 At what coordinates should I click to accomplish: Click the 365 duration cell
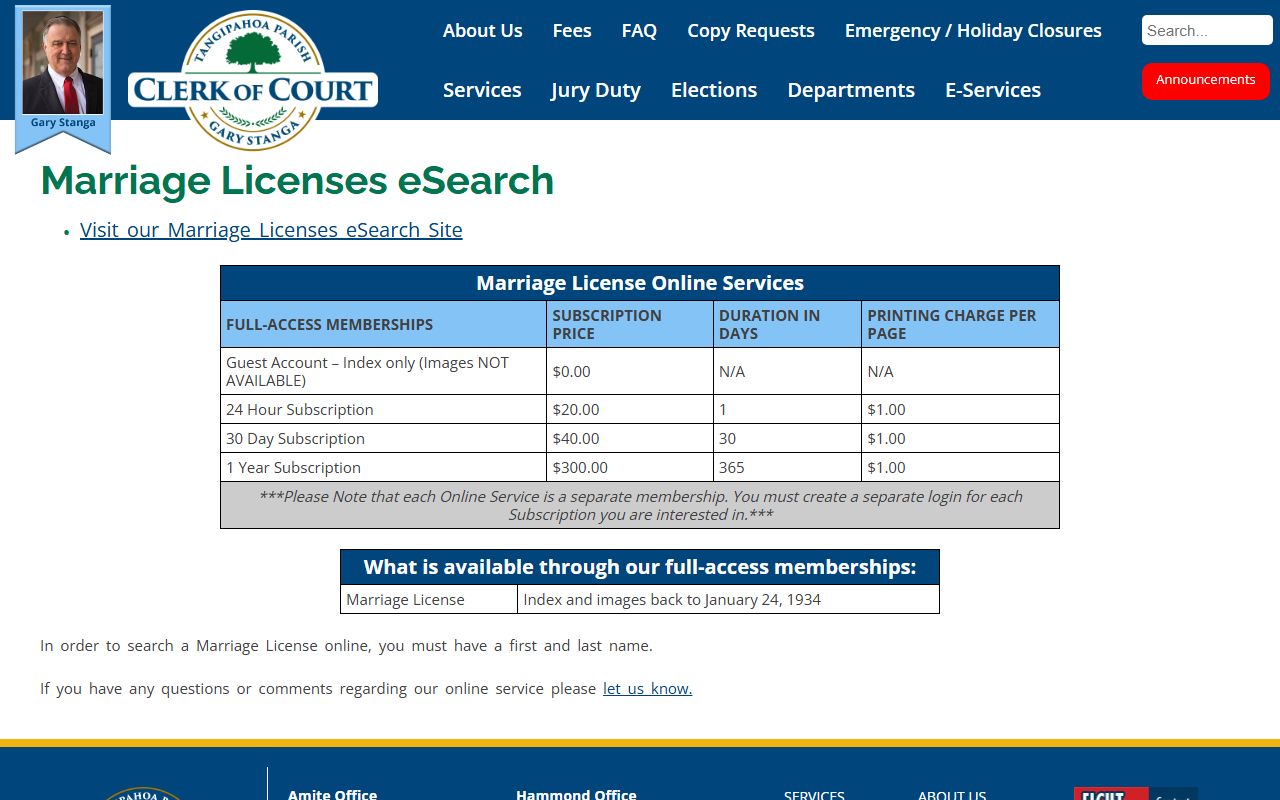point(787,467)
